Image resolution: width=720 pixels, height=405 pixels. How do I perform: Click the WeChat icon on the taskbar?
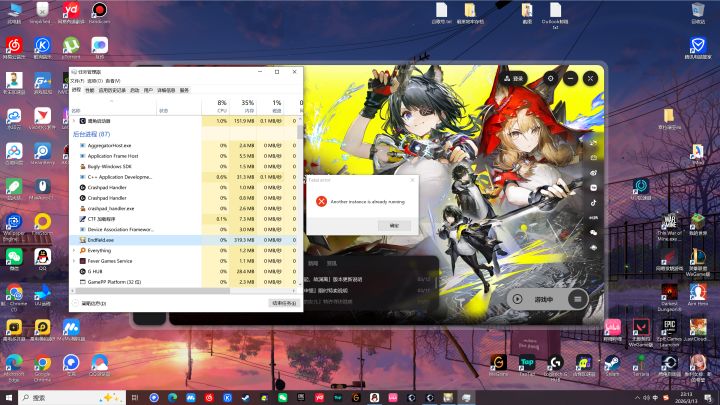pyautogui.click(x=282, y=398)
